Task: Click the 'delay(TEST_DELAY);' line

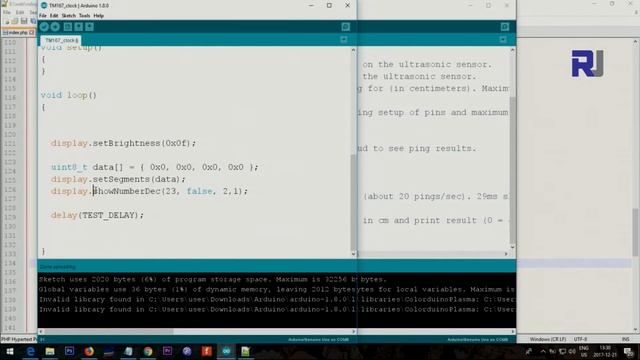Action: [x=97, y=215]
